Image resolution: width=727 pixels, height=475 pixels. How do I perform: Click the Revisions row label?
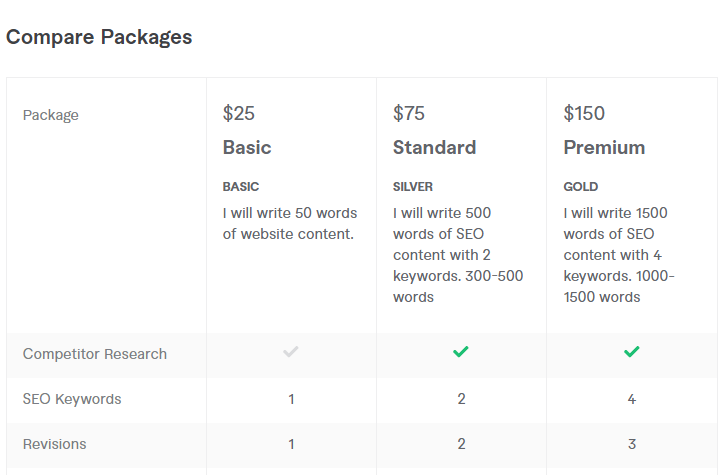click(55, 444)
